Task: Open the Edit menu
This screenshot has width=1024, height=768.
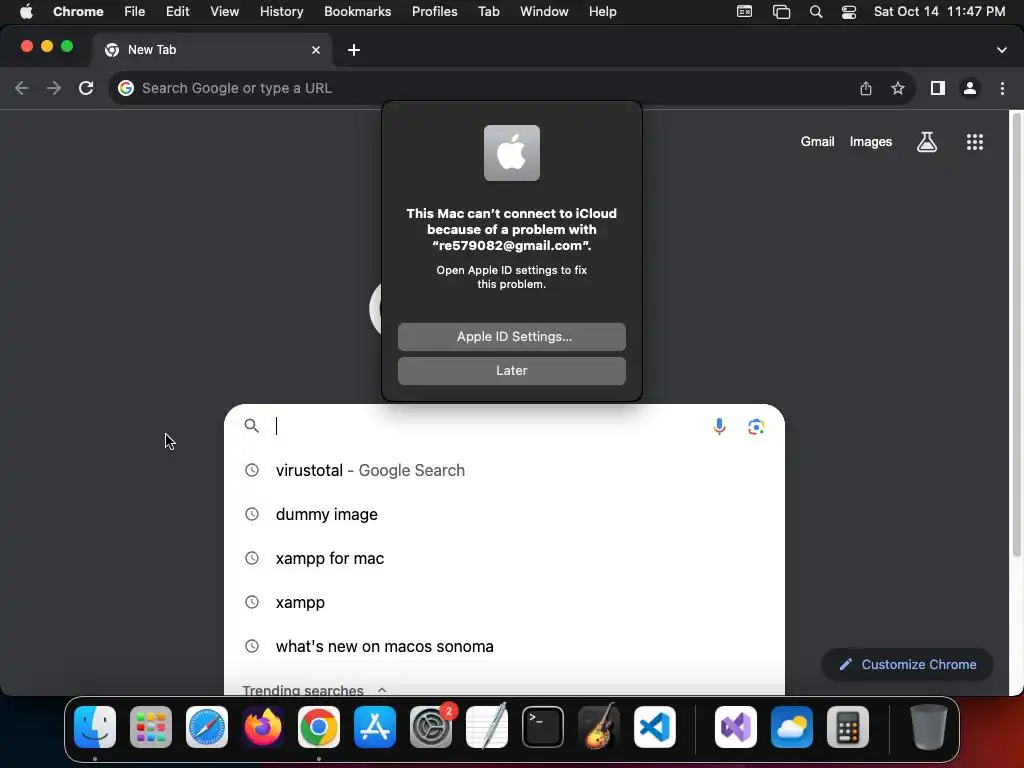Action: pyautogui.click(x=178, y=12)
